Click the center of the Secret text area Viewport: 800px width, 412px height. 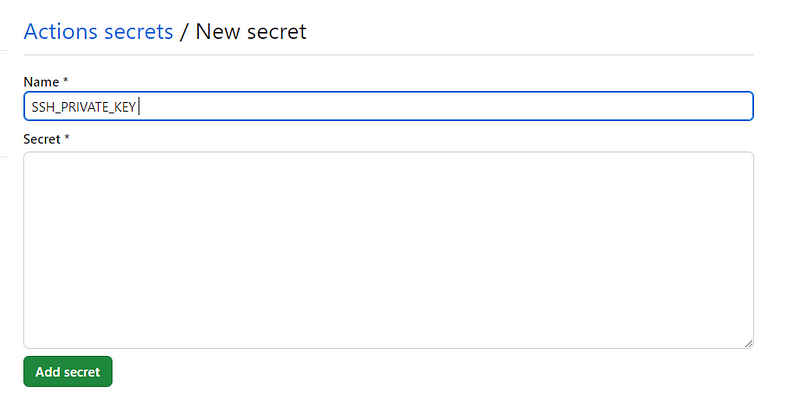click(387, 250)
